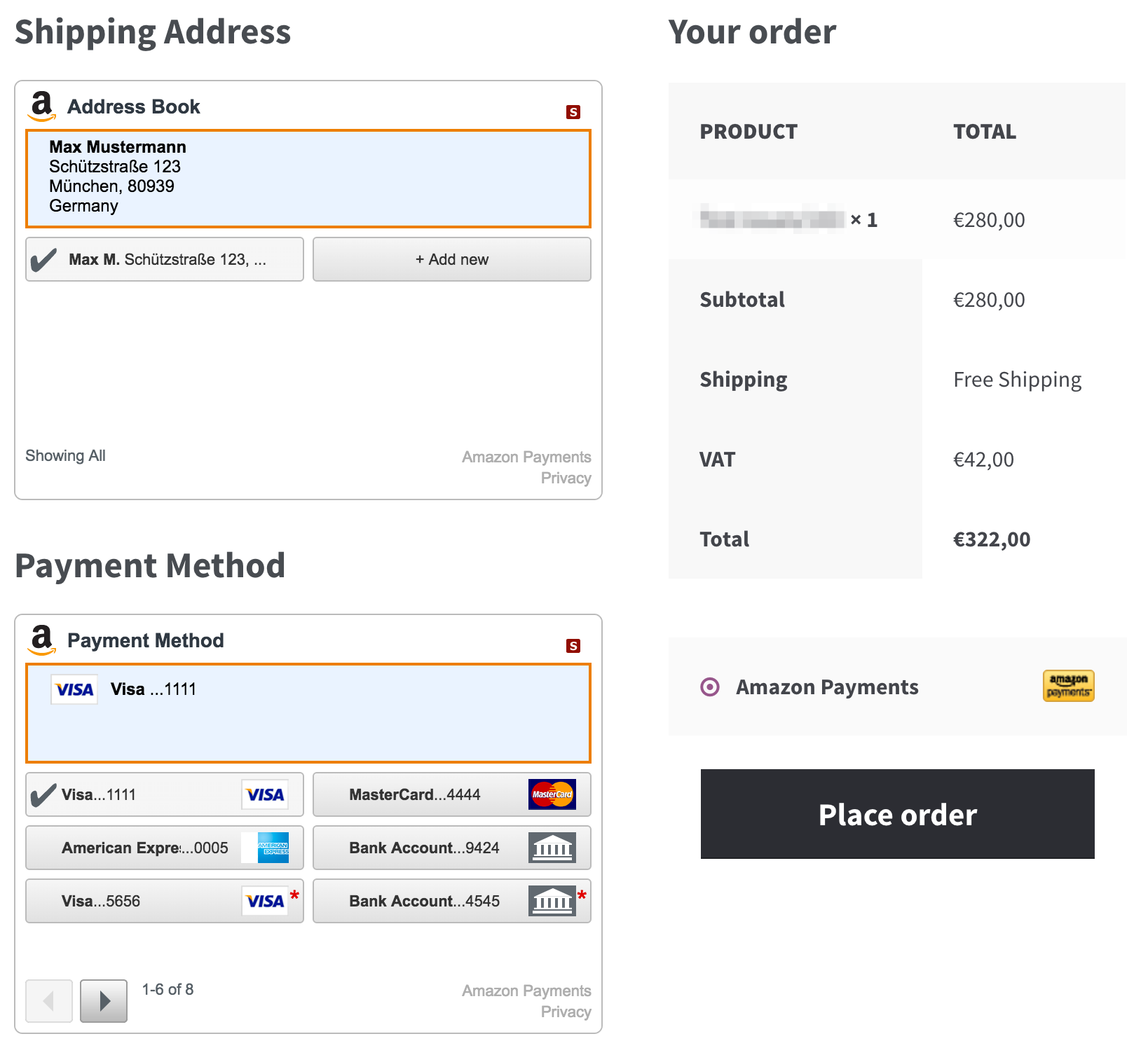The image size is (1148, 1048).
Task: Click the Amazon logo in Address Book
Action: click(x=42, y=106)
